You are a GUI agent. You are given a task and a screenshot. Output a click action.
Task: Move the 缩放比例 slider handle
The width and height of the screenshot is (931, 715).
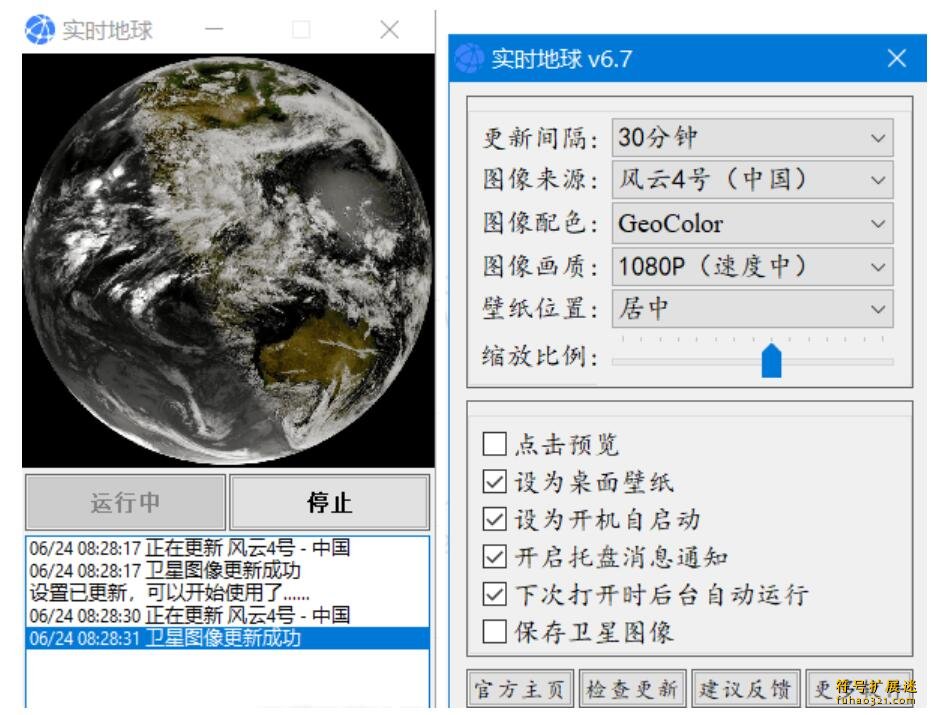point(772,360)
